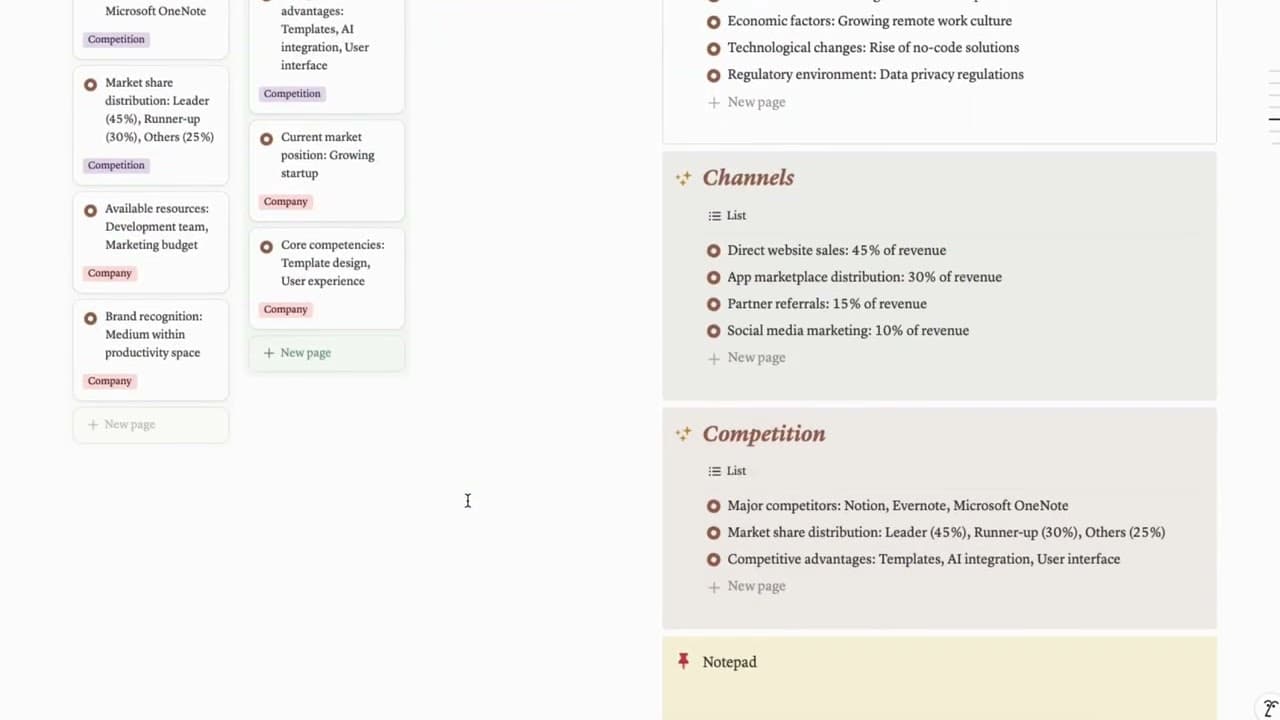Viewport: 1280px width, 720px height.
Task: Select the Company tag on Available resources card
Action: (109, 273)
